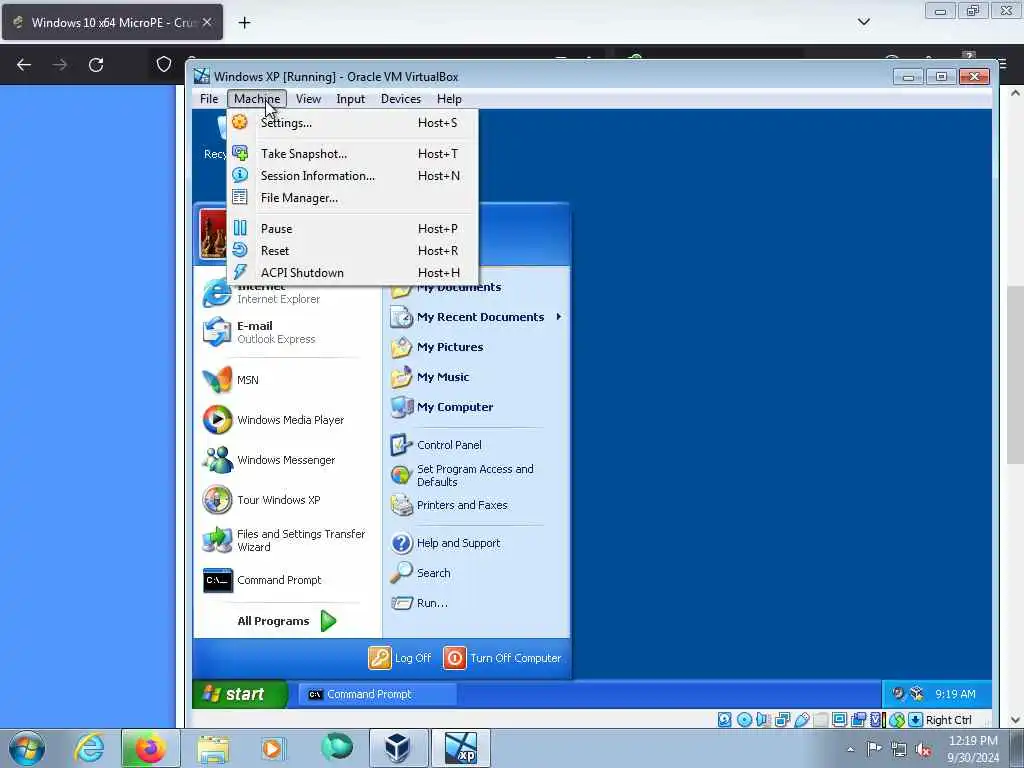
Task: Click hard disk activity status icon
Action: (x=725, y=720)
